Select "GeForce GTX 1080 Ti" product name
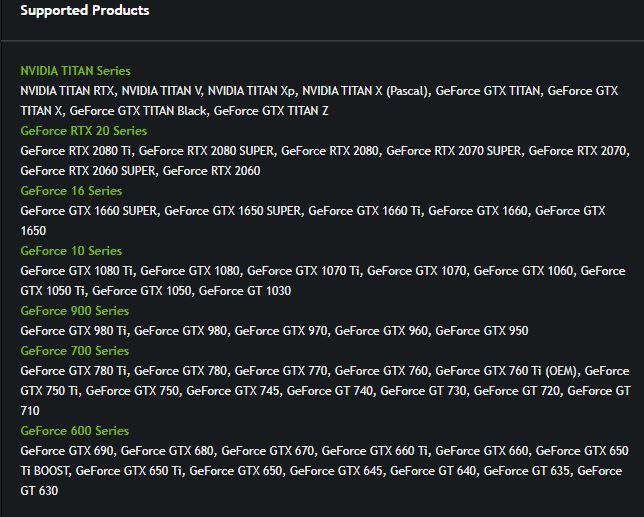The height and width of the screenshot is (517, 644). 76,271
